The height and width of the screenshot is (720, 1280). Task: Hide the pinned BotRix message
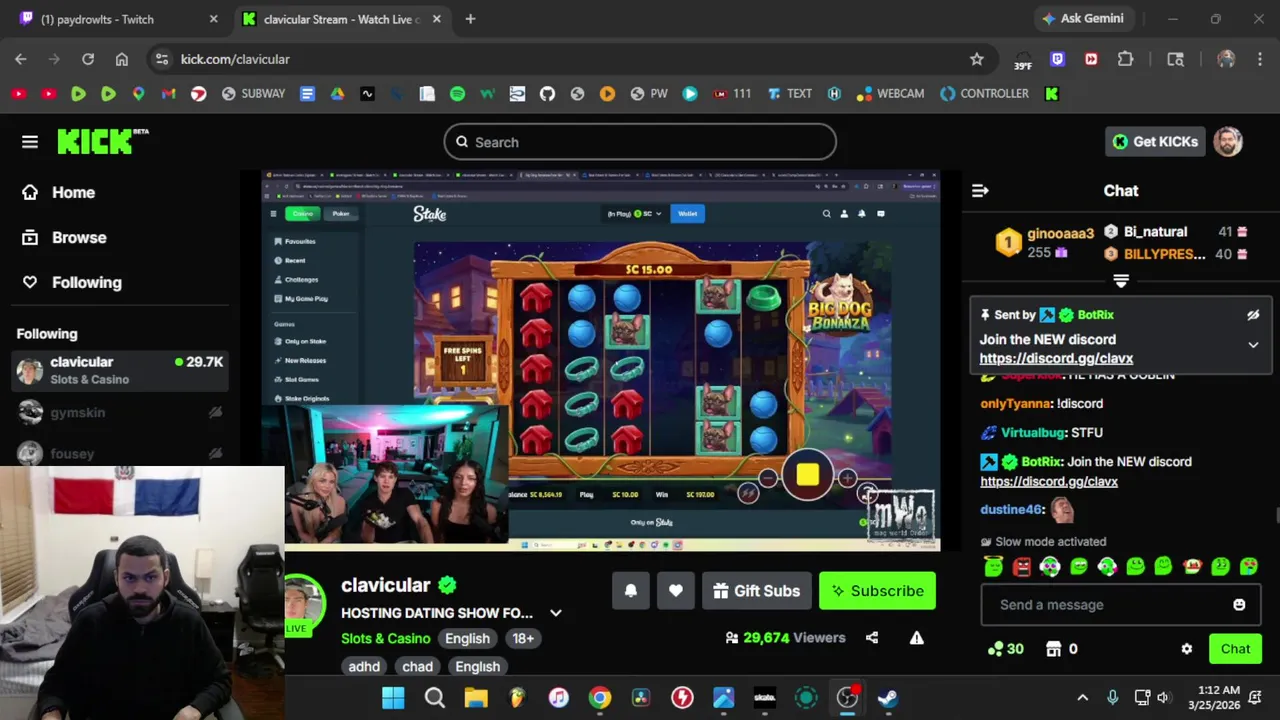pyautogui.click(x=1253, y=315)
